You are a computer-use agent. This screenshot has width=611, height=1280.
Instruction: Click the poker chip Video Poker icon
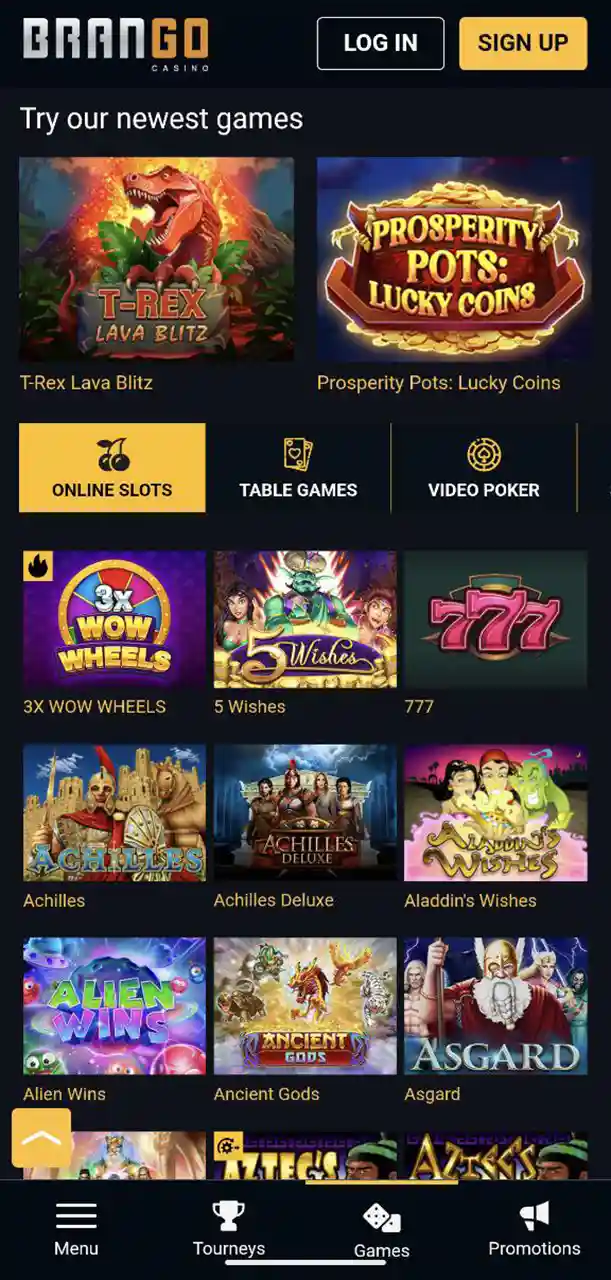(x=484, y=455)
